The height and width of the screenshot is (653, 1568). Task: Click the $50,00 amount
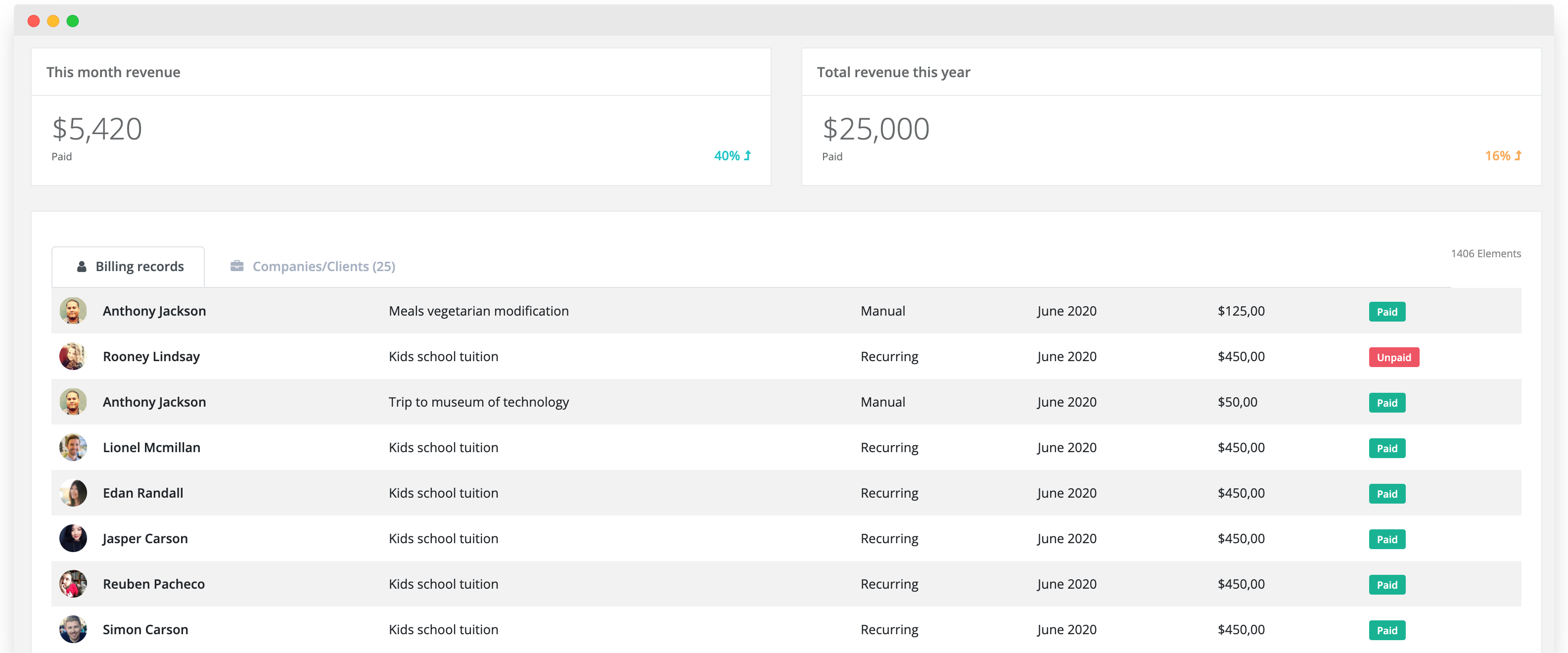point(1238,402)
